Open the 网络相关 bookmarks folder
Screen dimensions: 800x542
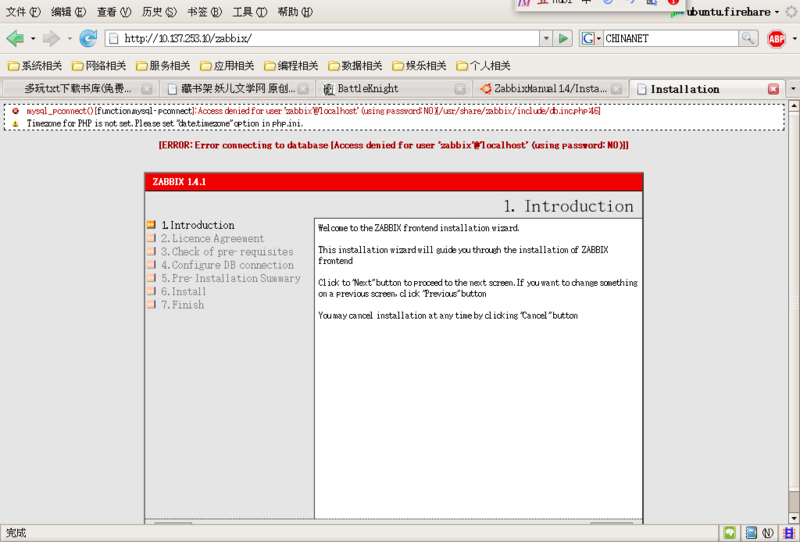click(99, 65)
